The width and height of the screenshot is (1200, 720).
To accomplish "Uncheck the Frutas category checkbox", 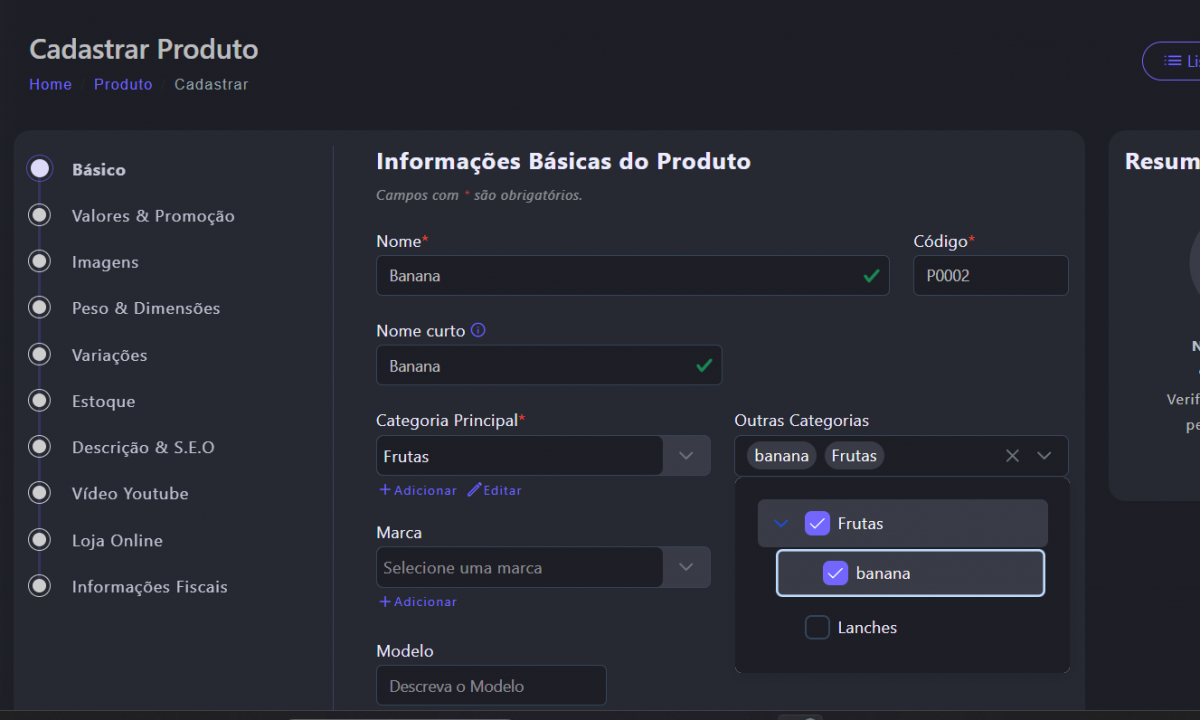I will pos(817,523).
